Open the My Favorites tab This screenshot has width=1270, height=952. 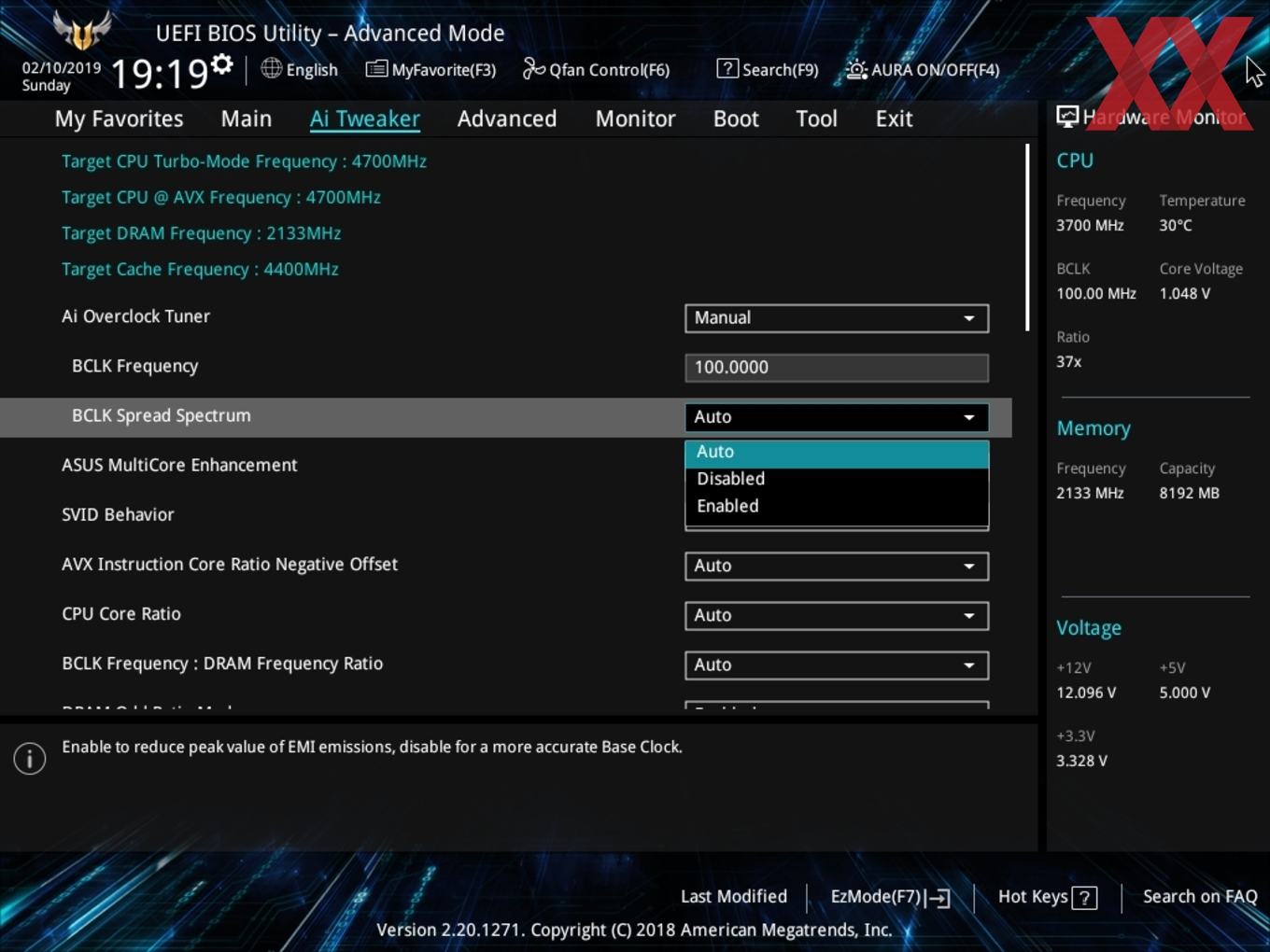119,119
